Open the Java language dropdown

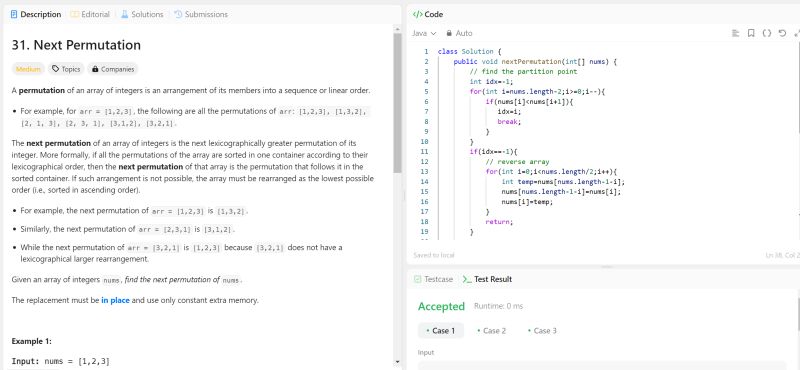pos(424,33)
